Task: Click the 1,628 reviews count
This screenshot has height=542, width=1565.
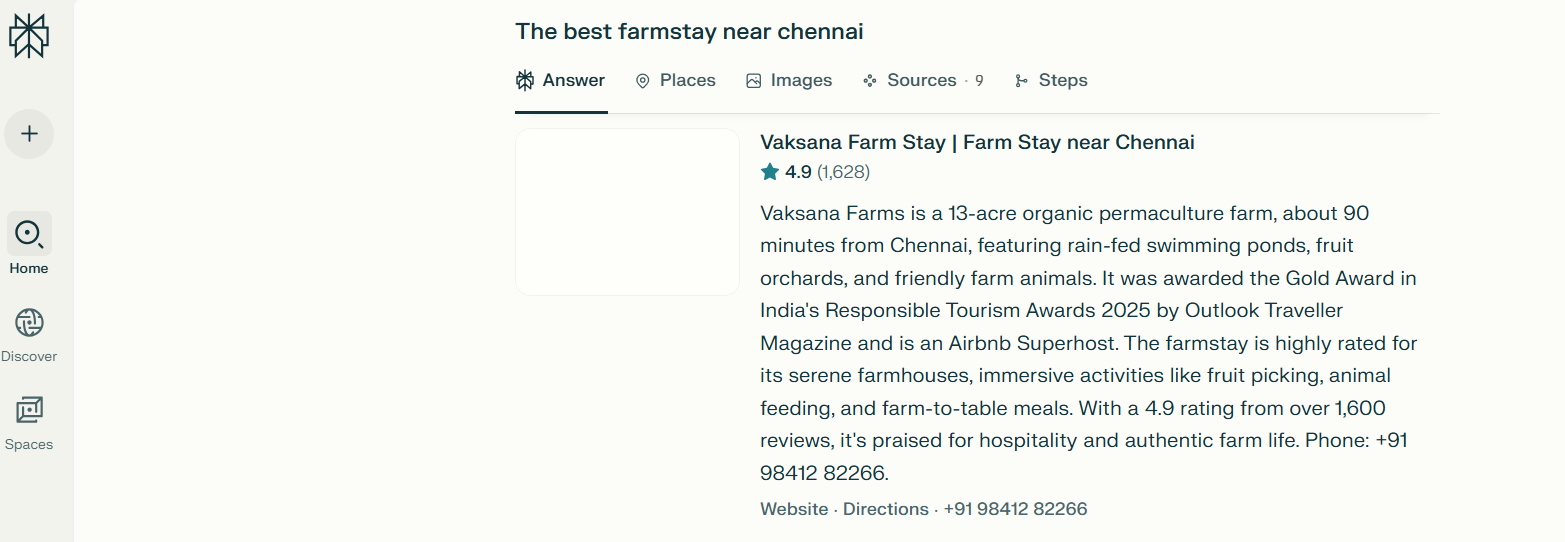Action: pyautogui.click(x=843, y=172)
